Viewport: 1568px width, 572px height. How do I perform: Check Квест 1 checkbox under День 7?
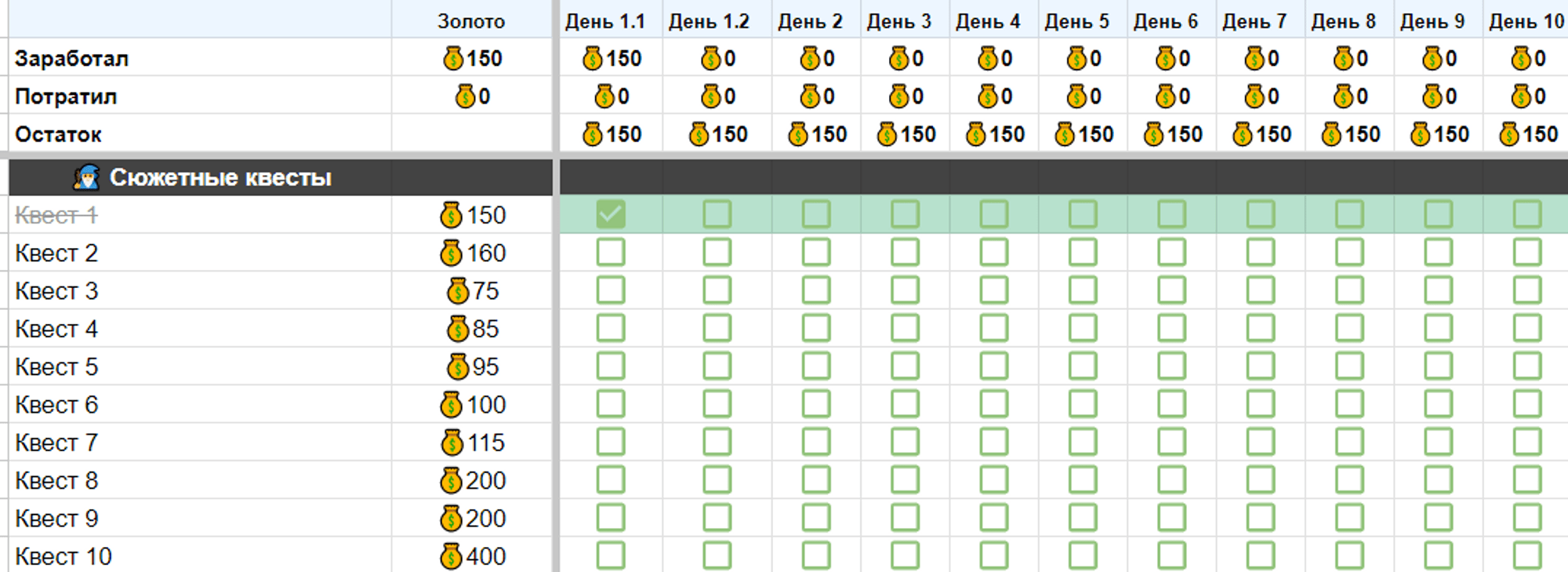pyautogui.click(x=1261, y=214)
